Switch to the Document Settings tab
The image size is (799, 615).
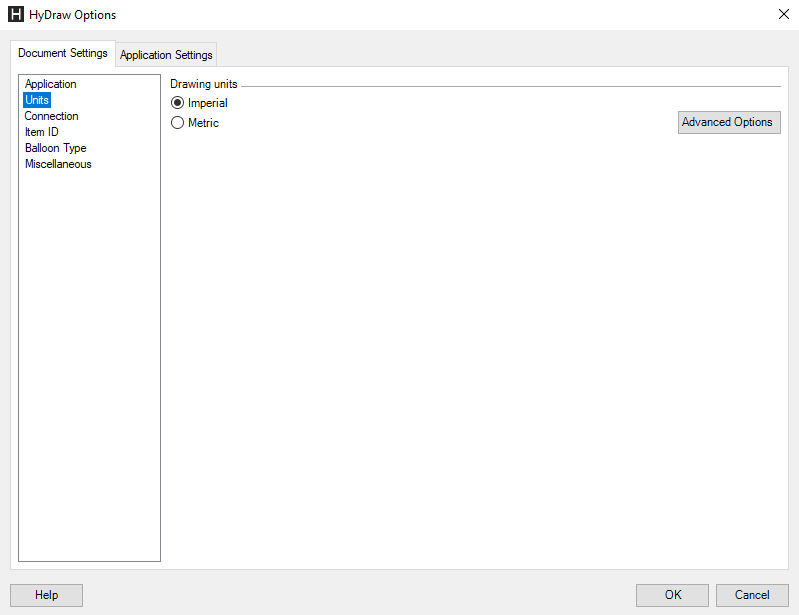click(x=63, y=53)
